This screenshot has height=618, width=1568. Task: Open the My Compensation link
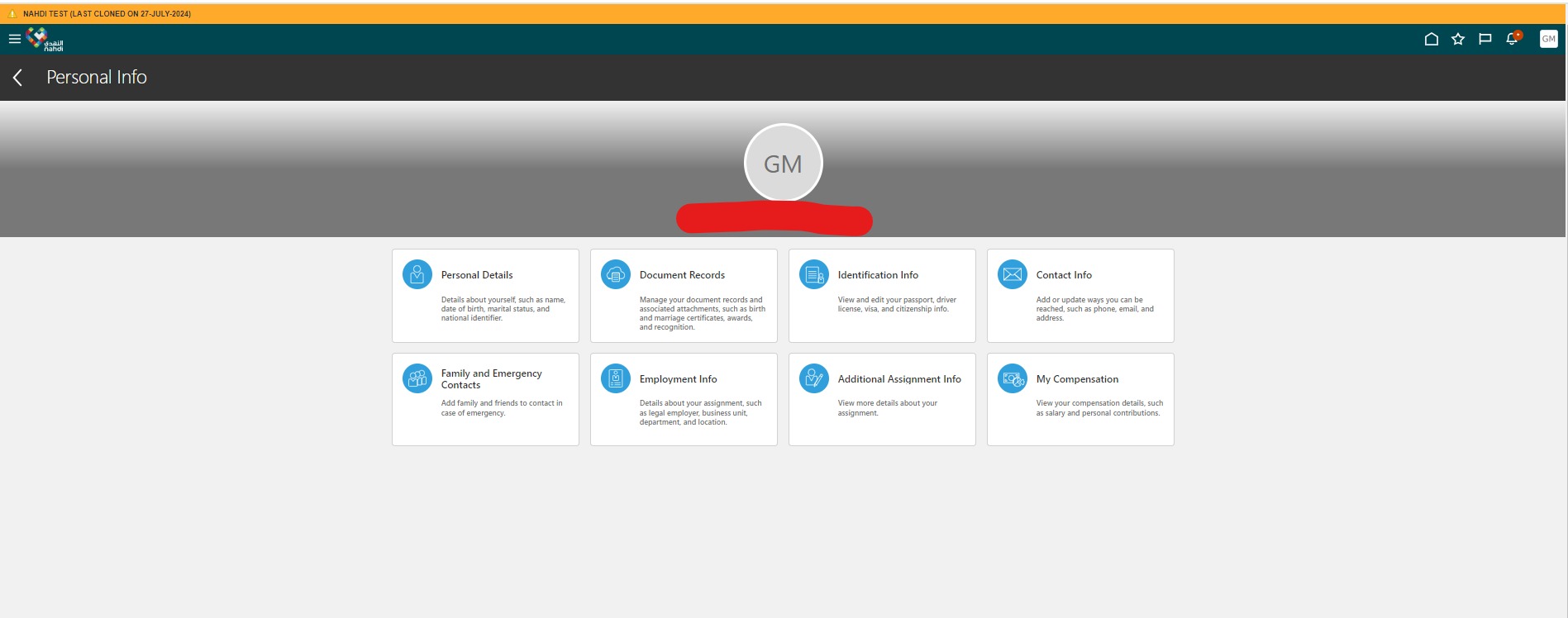tap(1077, 379)
